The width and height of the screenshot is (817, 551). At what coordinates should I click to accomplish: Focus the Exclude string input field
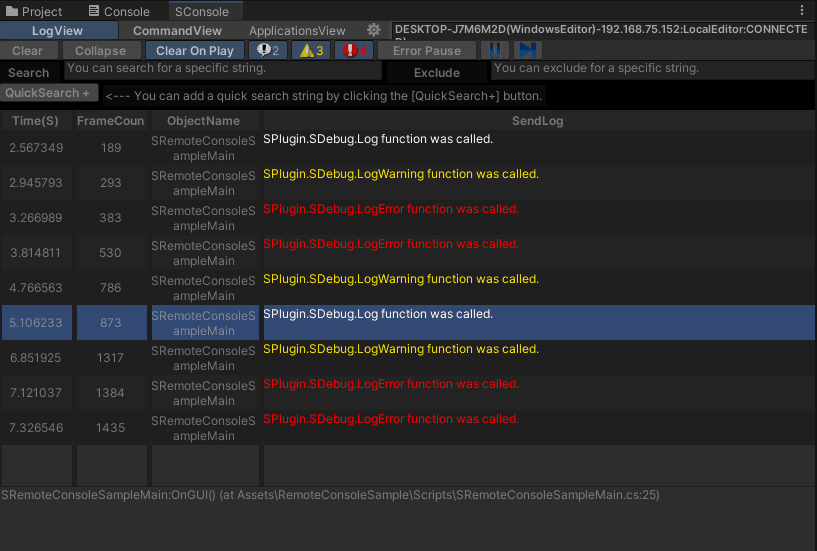652,70
